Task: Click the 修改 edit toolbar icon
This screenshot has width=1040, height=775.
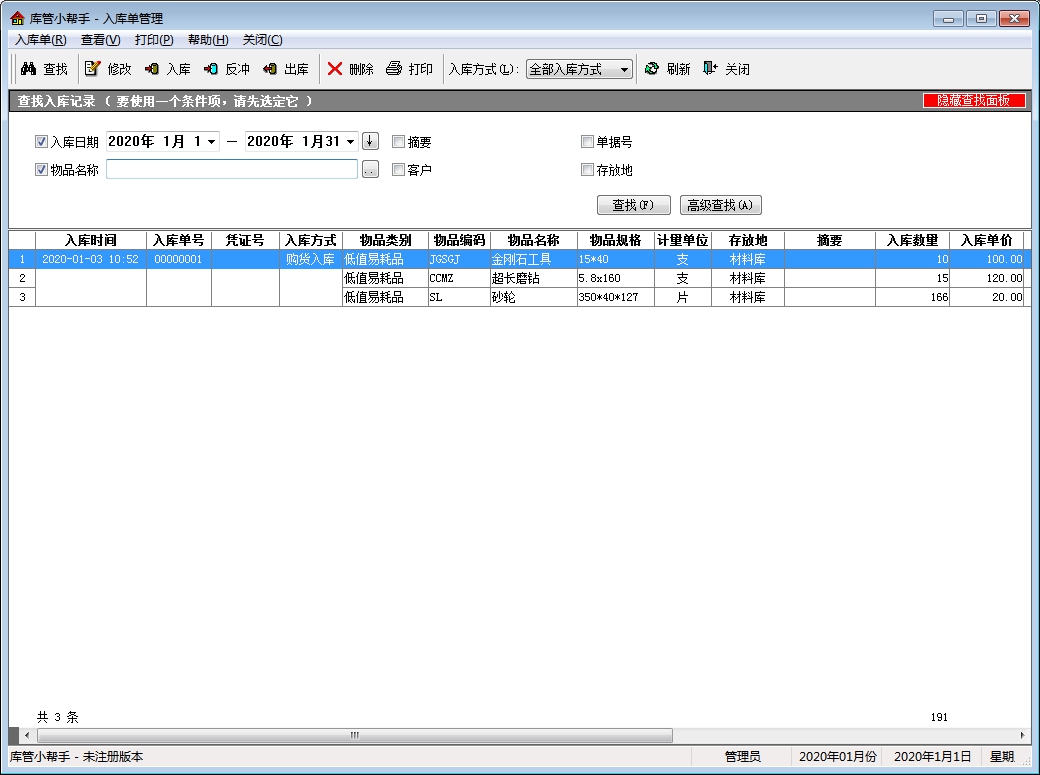Action: 93,69
